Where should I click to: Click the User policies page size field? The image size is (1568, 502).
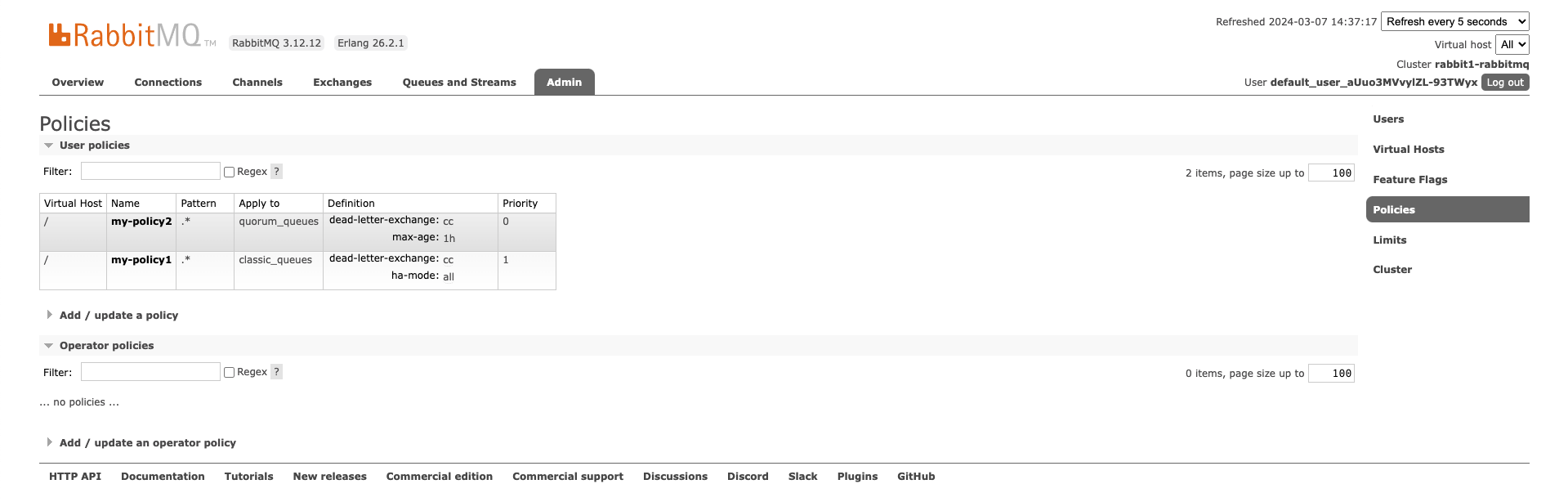pyautogui.click(x=1331, y=173)
